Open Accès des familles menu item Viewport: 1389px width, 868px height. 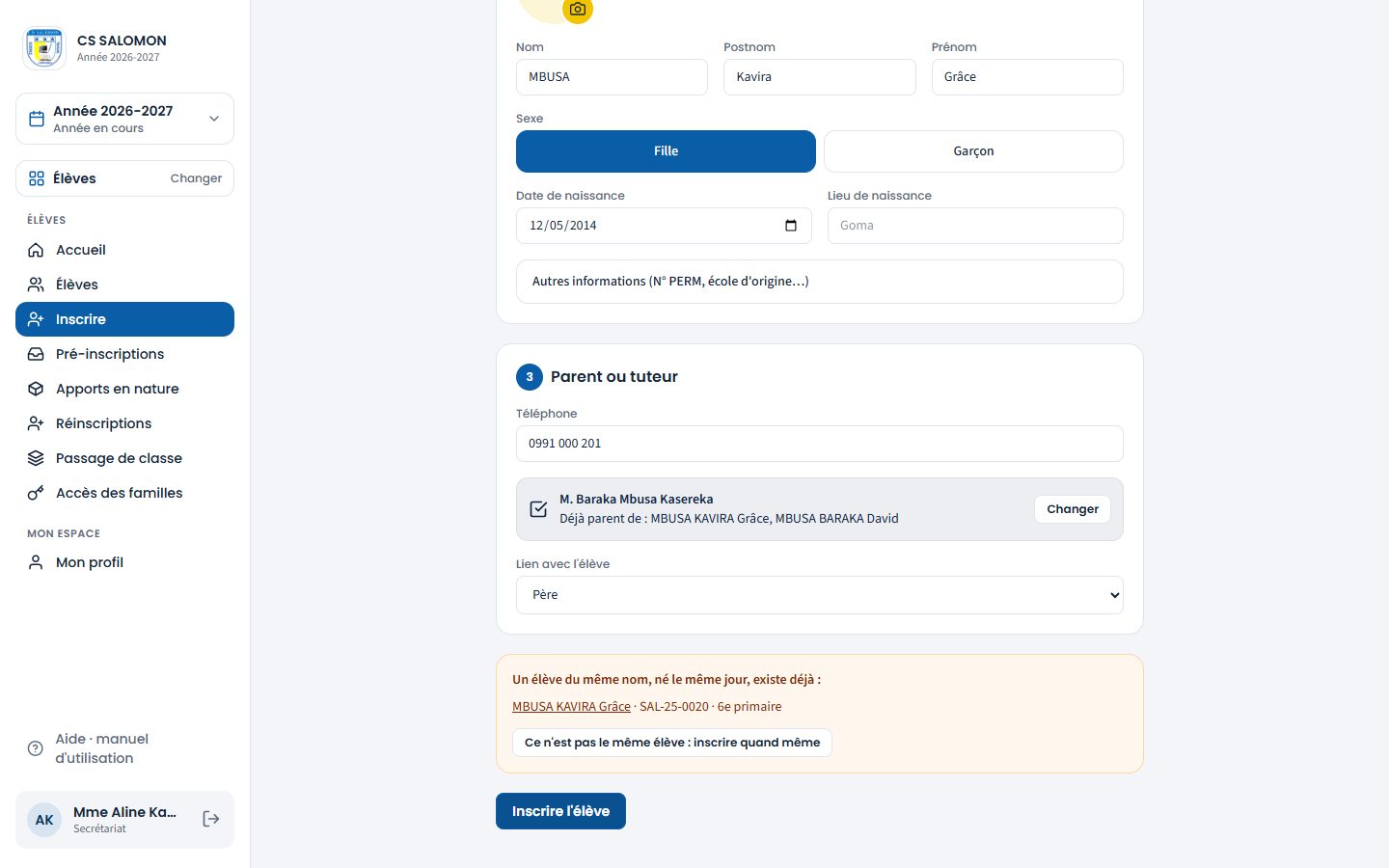[x=124, y=493]
